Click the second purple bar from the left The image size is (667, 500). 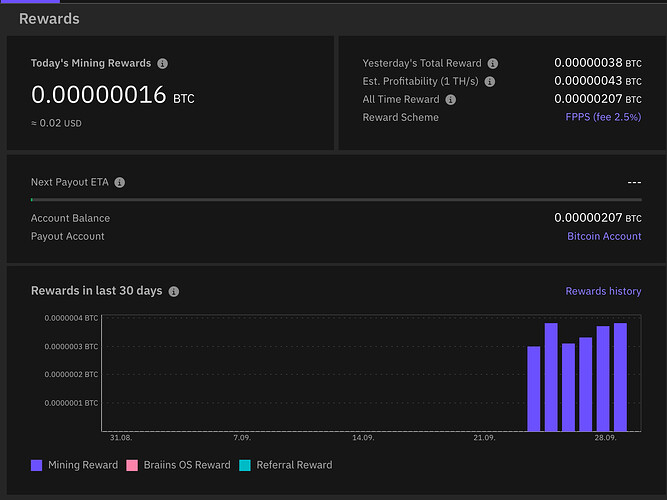[551, 377]
